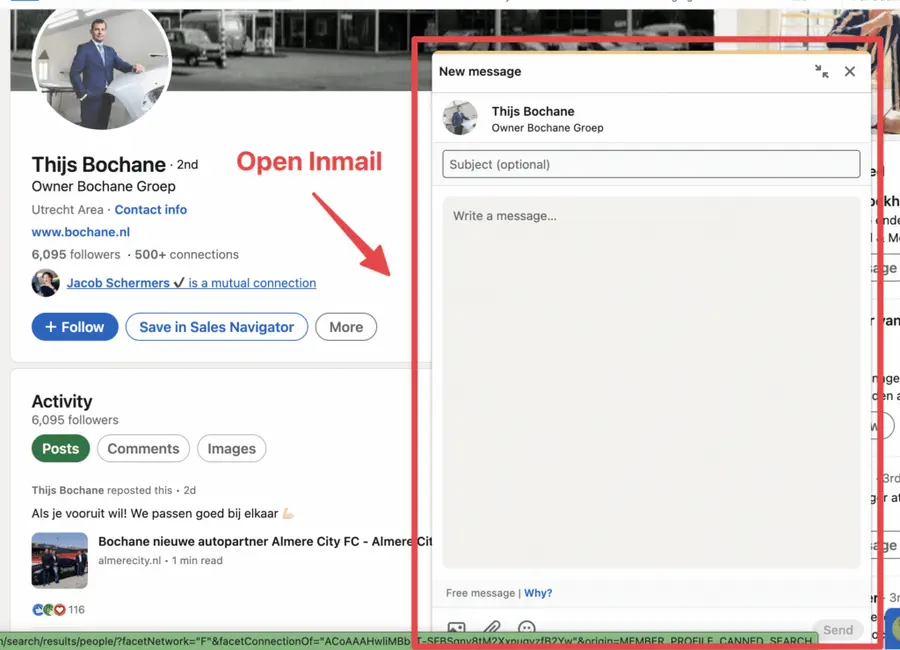Select the Images activity filter

click(231, 448)
